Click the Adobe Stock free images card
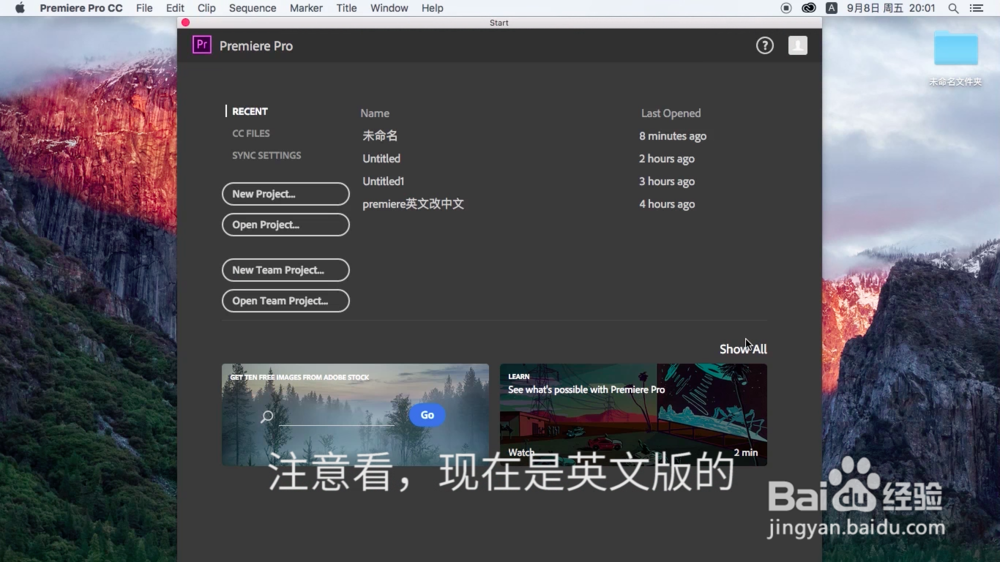Screen dimensions: 1000x562 pos(355,415)
